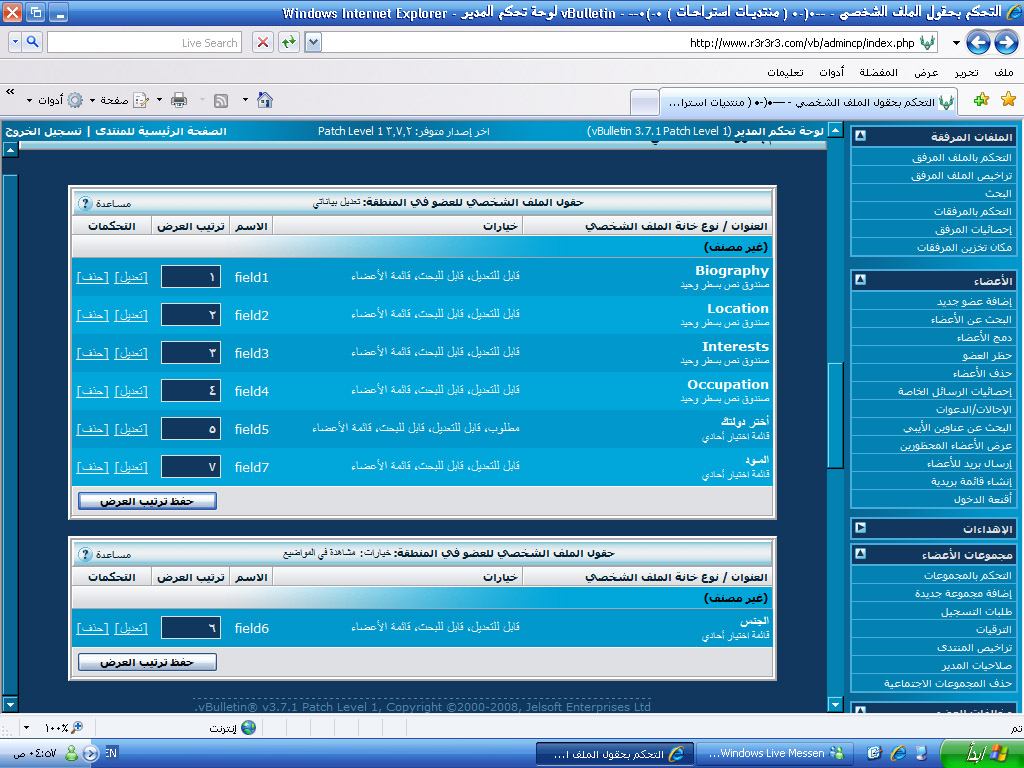Click the حفظ ترتيب العرض button under the first table
The image size is (1024, 768).
147,501
